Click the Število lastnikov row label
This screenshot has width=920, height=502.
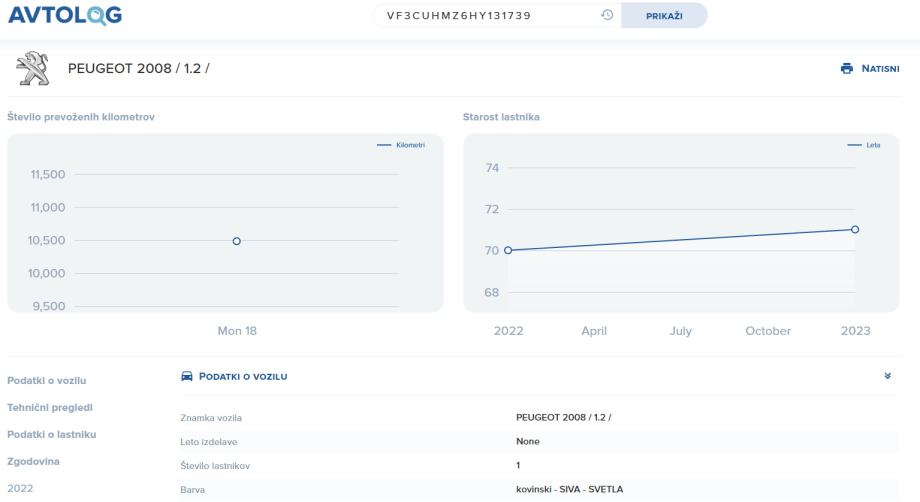tap(215, 466)
